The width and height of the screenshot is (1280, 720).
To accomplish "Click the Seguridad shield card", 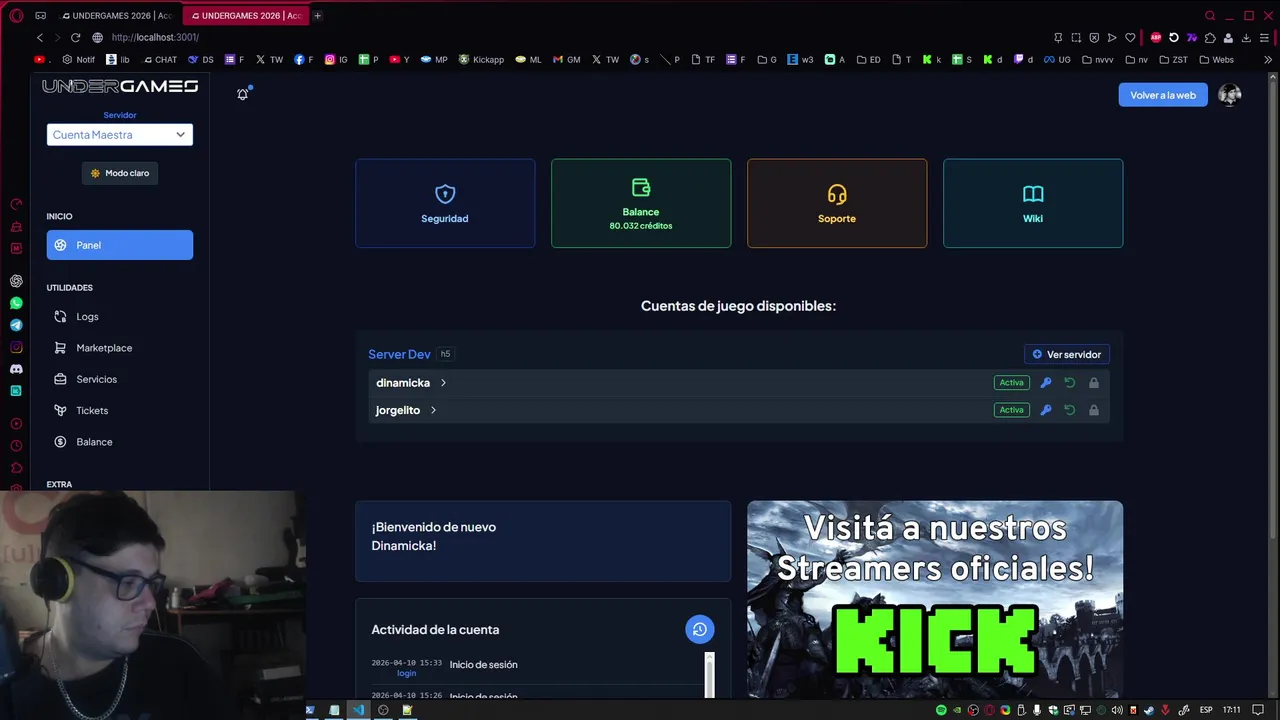I will coord(445,203).
